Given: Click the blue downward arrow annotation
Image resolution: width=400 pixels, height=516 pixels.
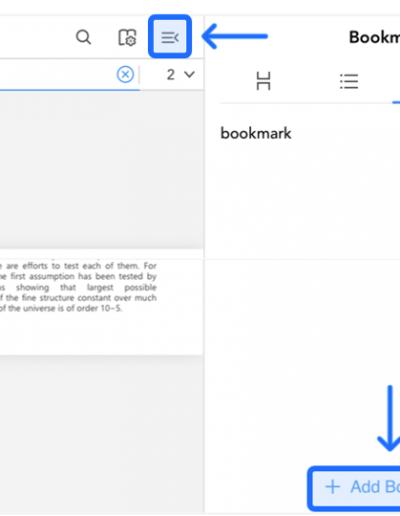Looking at the screenshot, I should (x=389, y=418).
